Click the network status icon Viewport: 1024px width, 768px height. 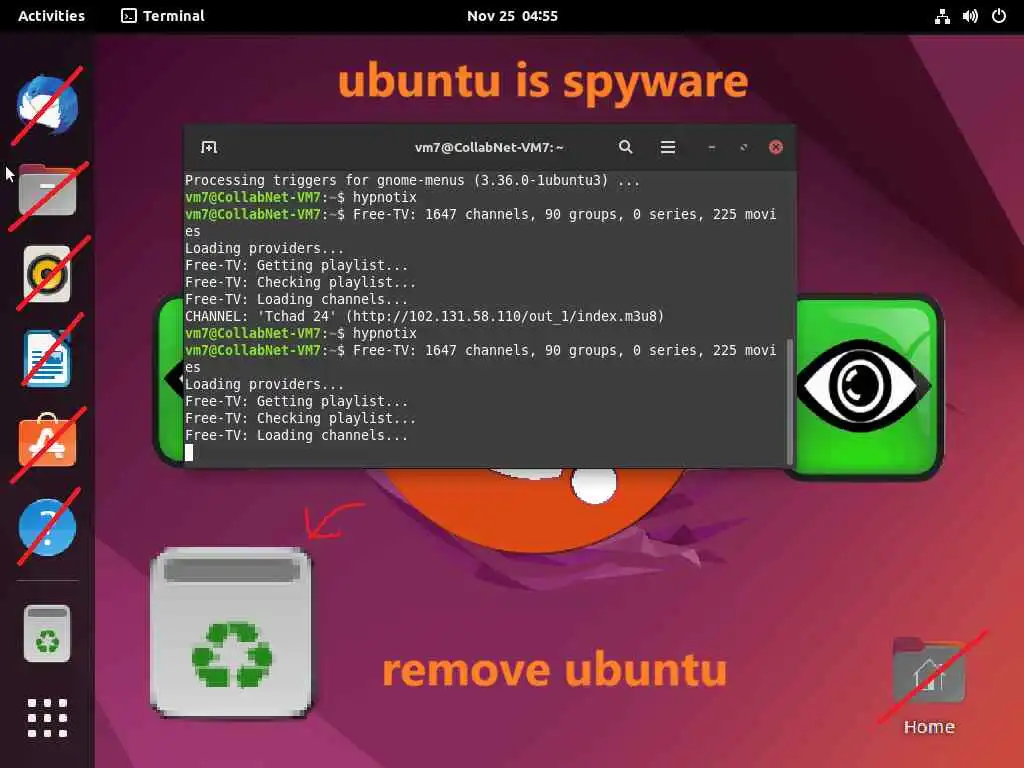click(942, 16)
